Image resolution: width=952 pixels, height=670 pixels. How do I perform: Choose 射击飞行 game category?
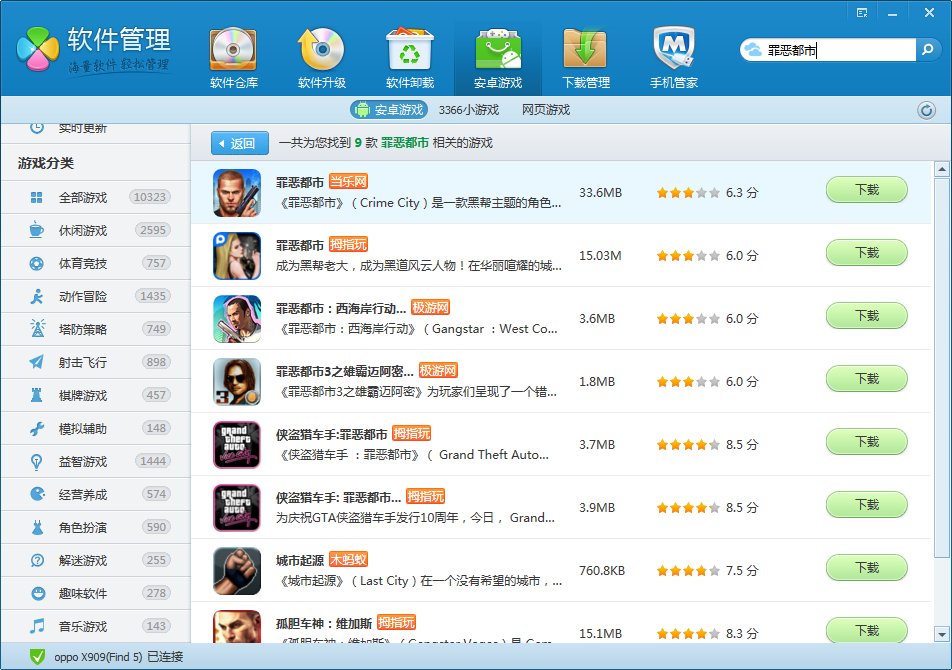pos(82,362)
